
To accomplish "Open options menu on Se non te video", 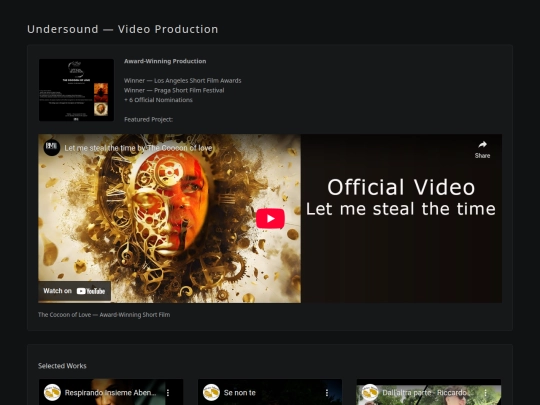I will 327,393.
